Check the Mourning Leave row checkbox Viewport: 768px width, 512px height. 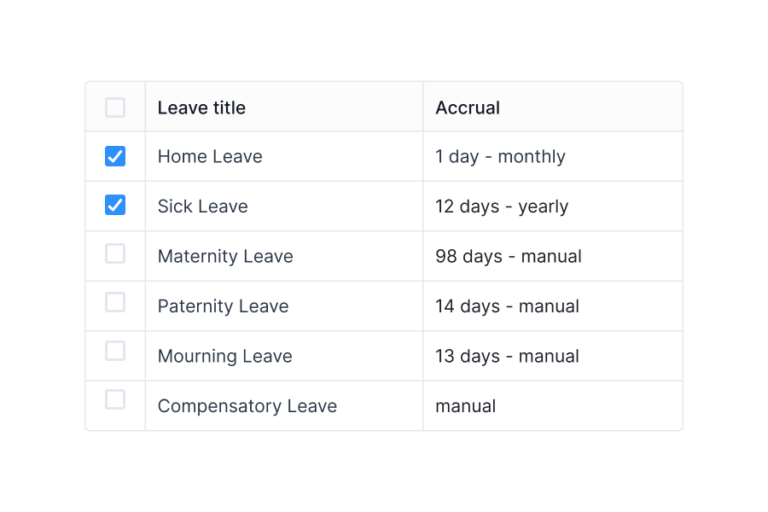coord(115,351)
